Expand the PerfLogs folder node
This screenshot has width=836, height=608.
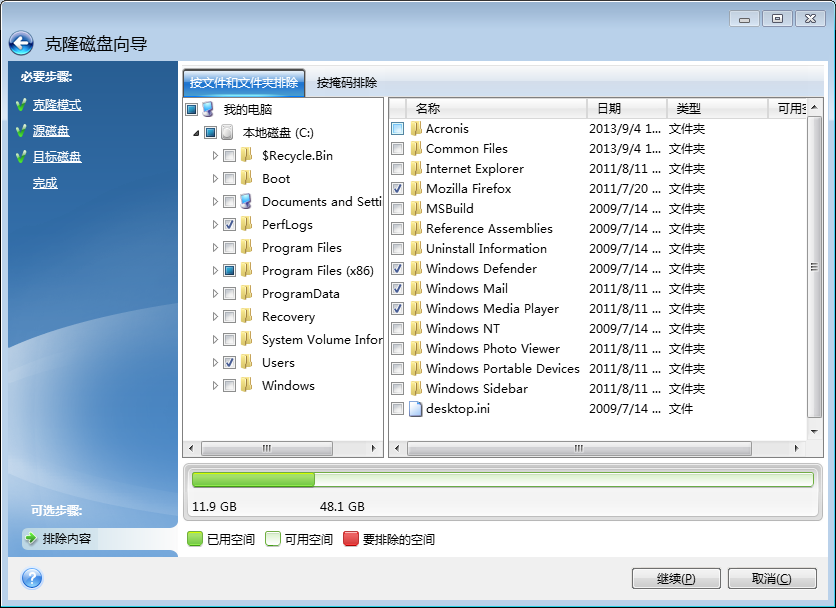(215, 225)
